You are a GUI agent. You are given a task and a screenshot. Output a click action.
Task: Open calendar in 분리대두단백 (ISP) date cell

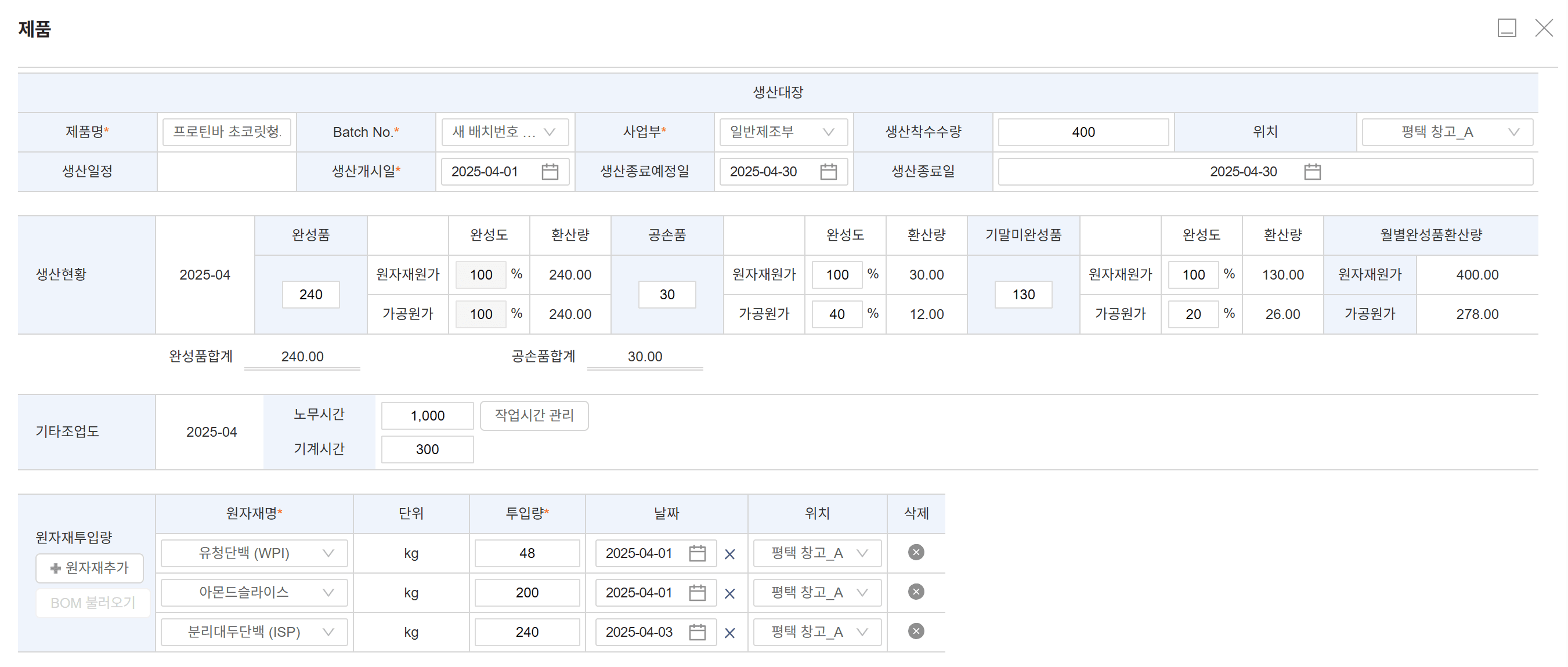point(697,632)
